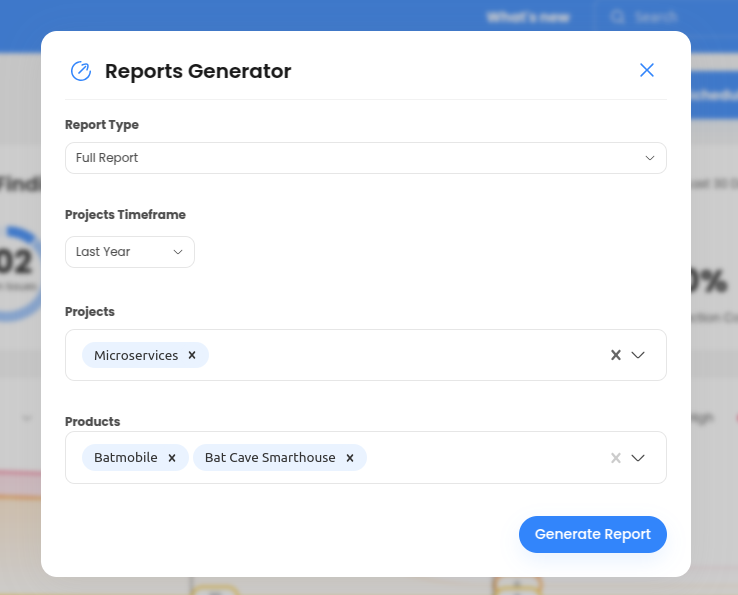The image size is (738, 595).
Task: Click the Projects Timeframe field label
Action: tap(125, 215)
